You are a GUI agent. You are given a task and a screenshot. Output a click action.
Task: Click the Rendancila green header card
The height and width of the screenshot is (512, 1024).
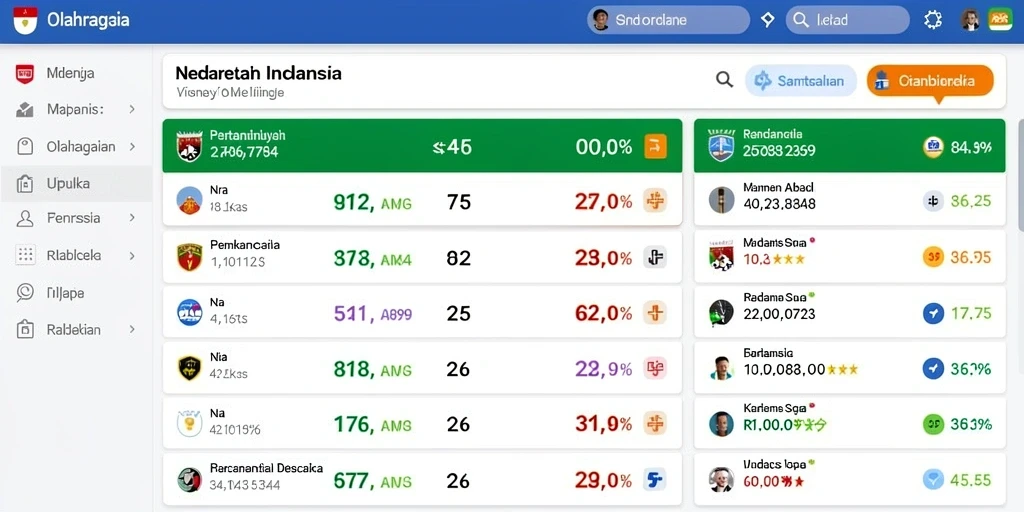[x=849, y=146]
